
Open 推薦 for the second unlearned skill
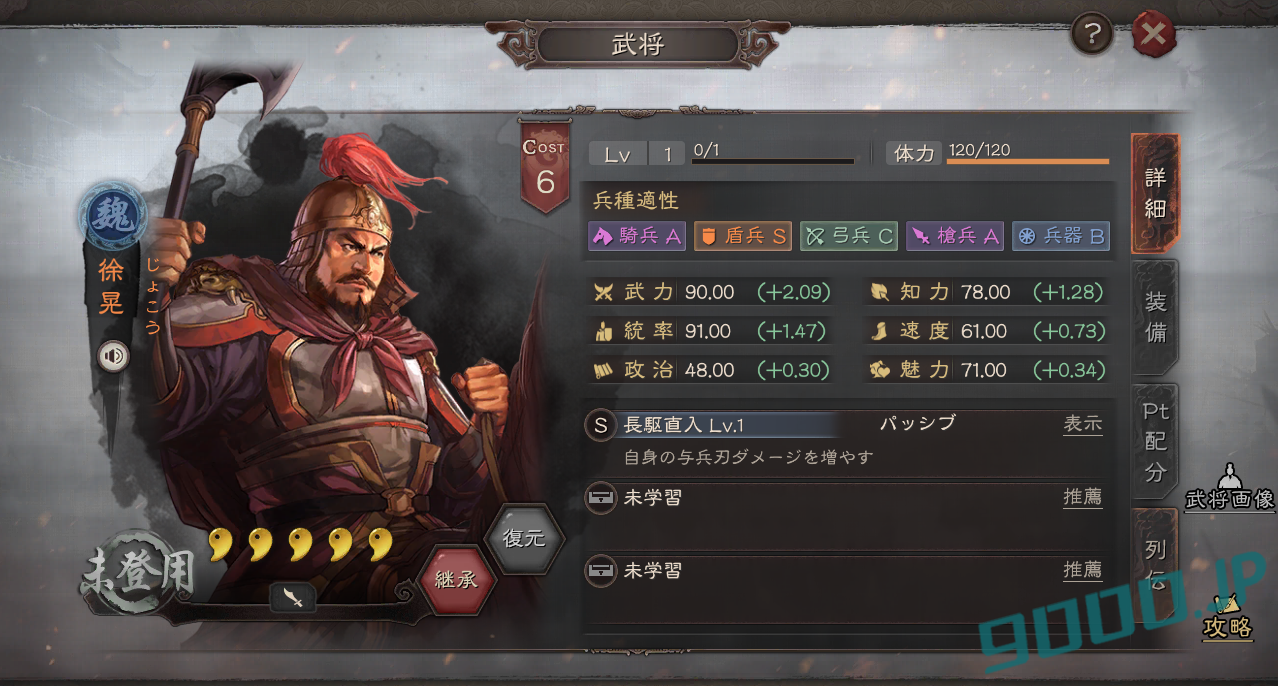[x=1082, y=569]
